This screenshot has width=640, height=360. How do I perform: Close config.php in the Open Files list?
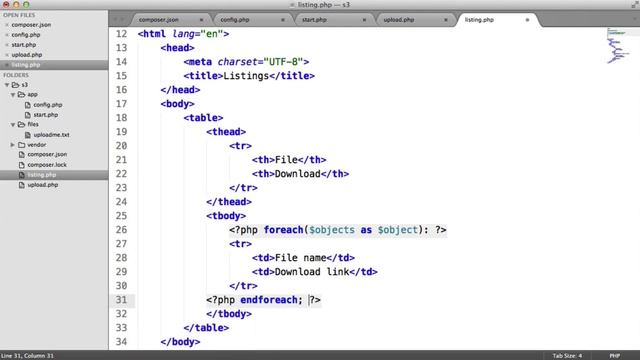pyautogui.click(x=7, y=35)
